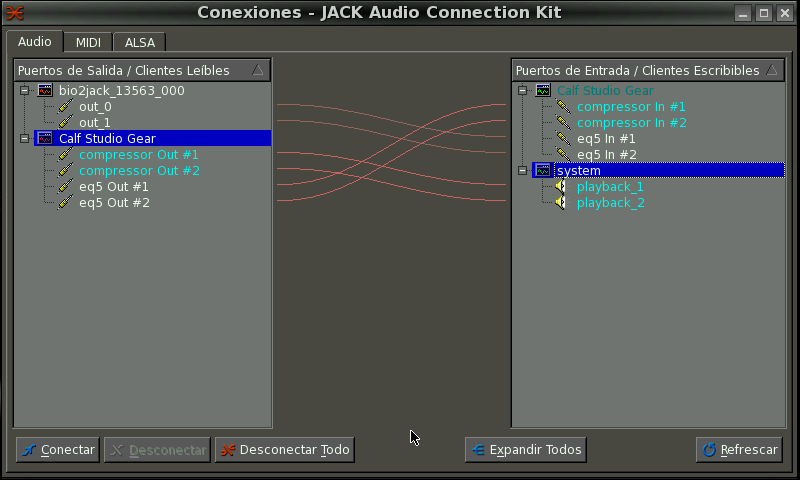The image size is (800, 480).
Task: Select the compressor In #2 port
Action: [632, 122]
